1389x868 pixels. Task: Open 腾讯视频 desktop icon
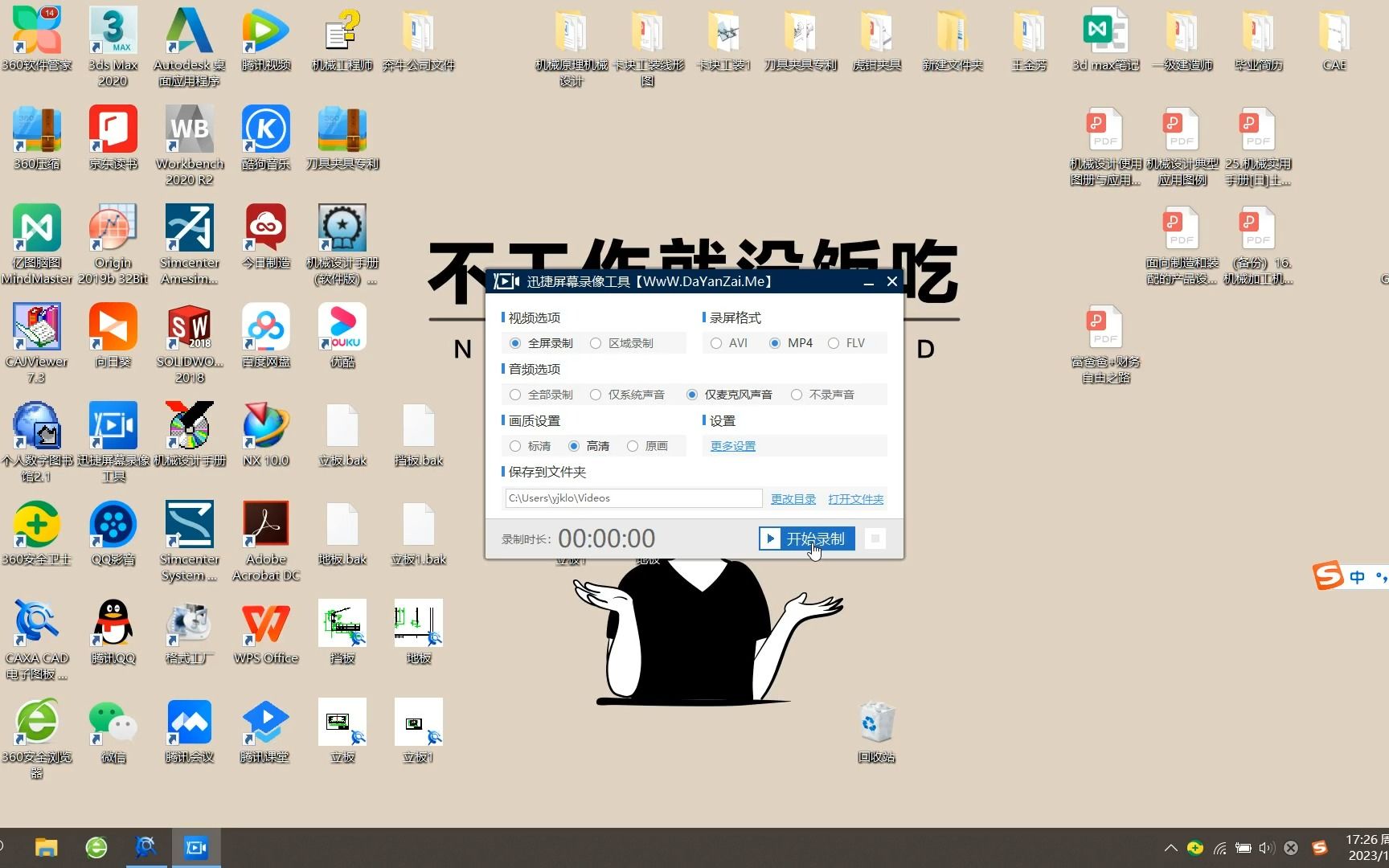[266, 39]
